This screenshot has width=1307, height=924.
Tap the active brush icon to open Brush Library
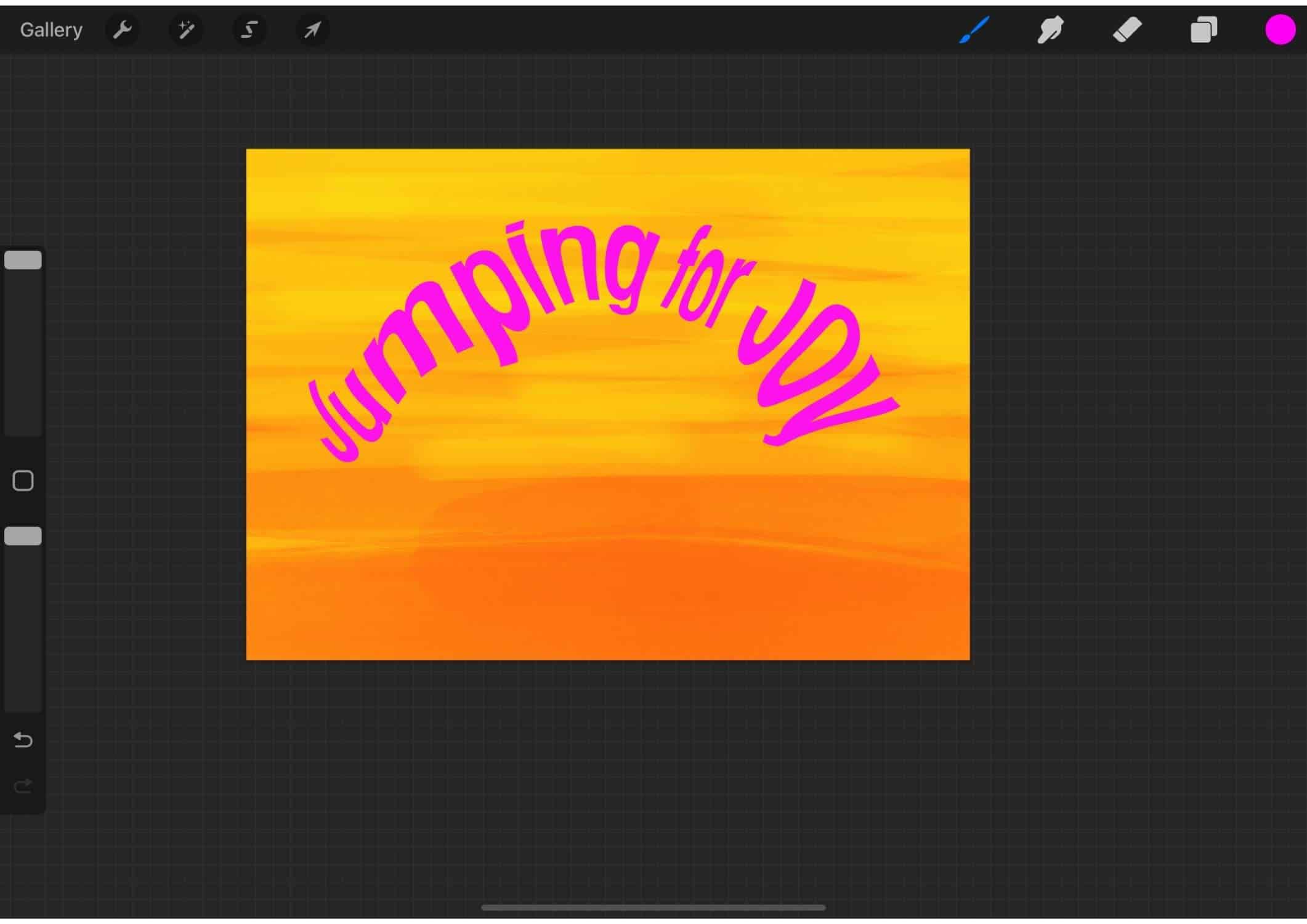(x=973, y=29)
